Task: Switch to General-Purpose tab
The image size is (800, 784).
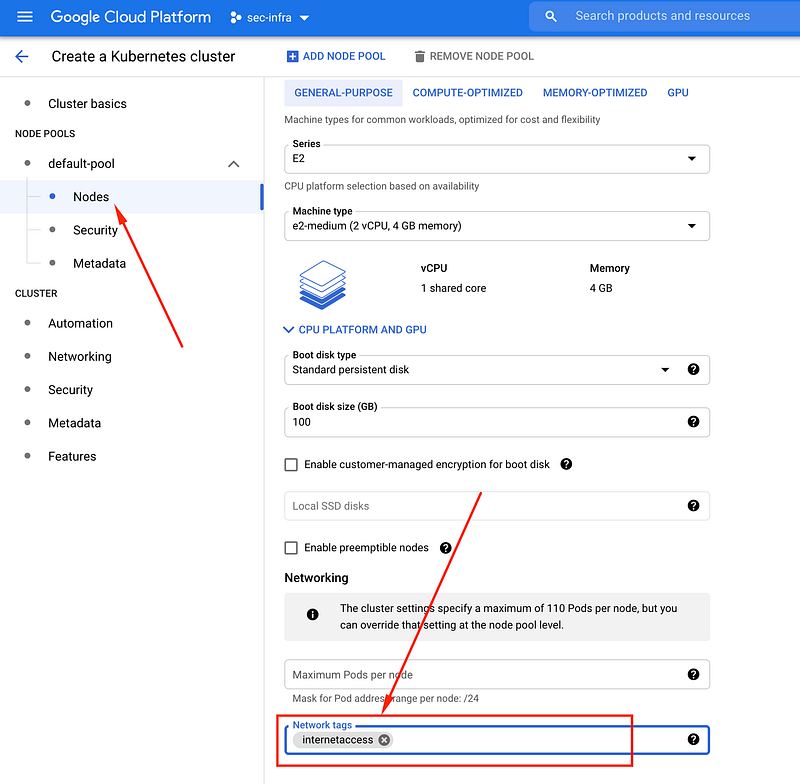Action: coord(343,93)
